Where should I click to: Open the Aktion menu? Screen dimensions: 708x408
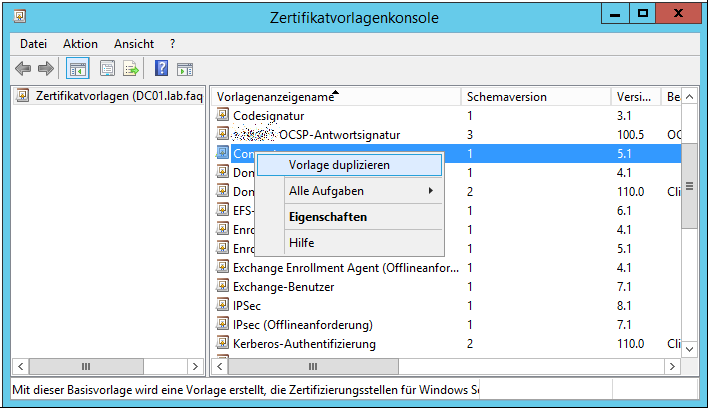[80, 44]
